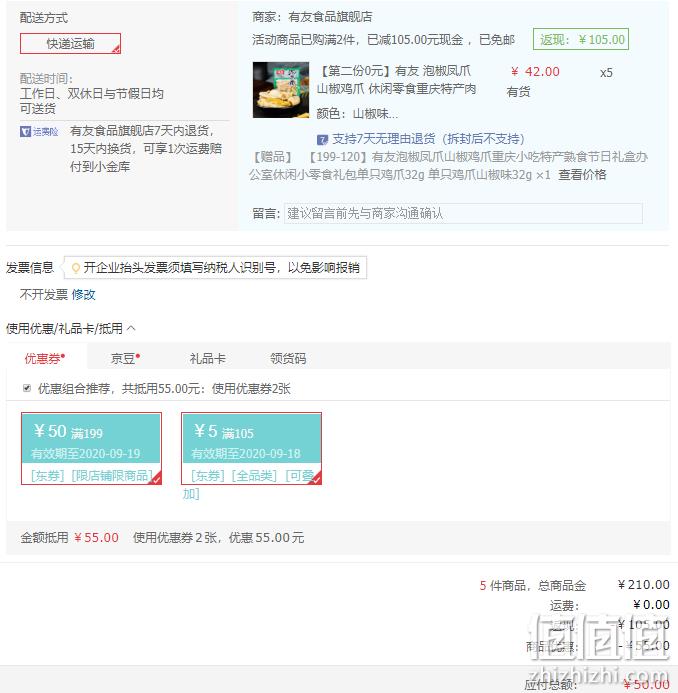Screen dimensions: 678x693
Task: Click the 不开发票 invoice status text
Action: (44, 294)
